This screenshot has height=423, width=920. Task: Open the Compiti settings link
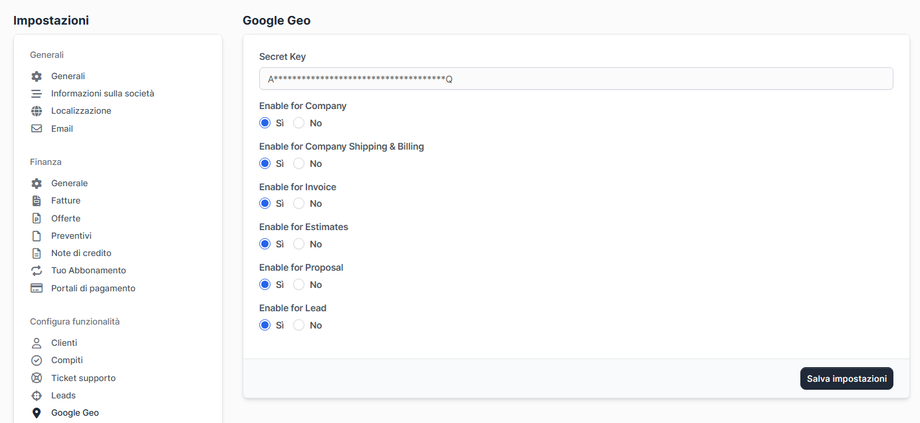[67, 360]
